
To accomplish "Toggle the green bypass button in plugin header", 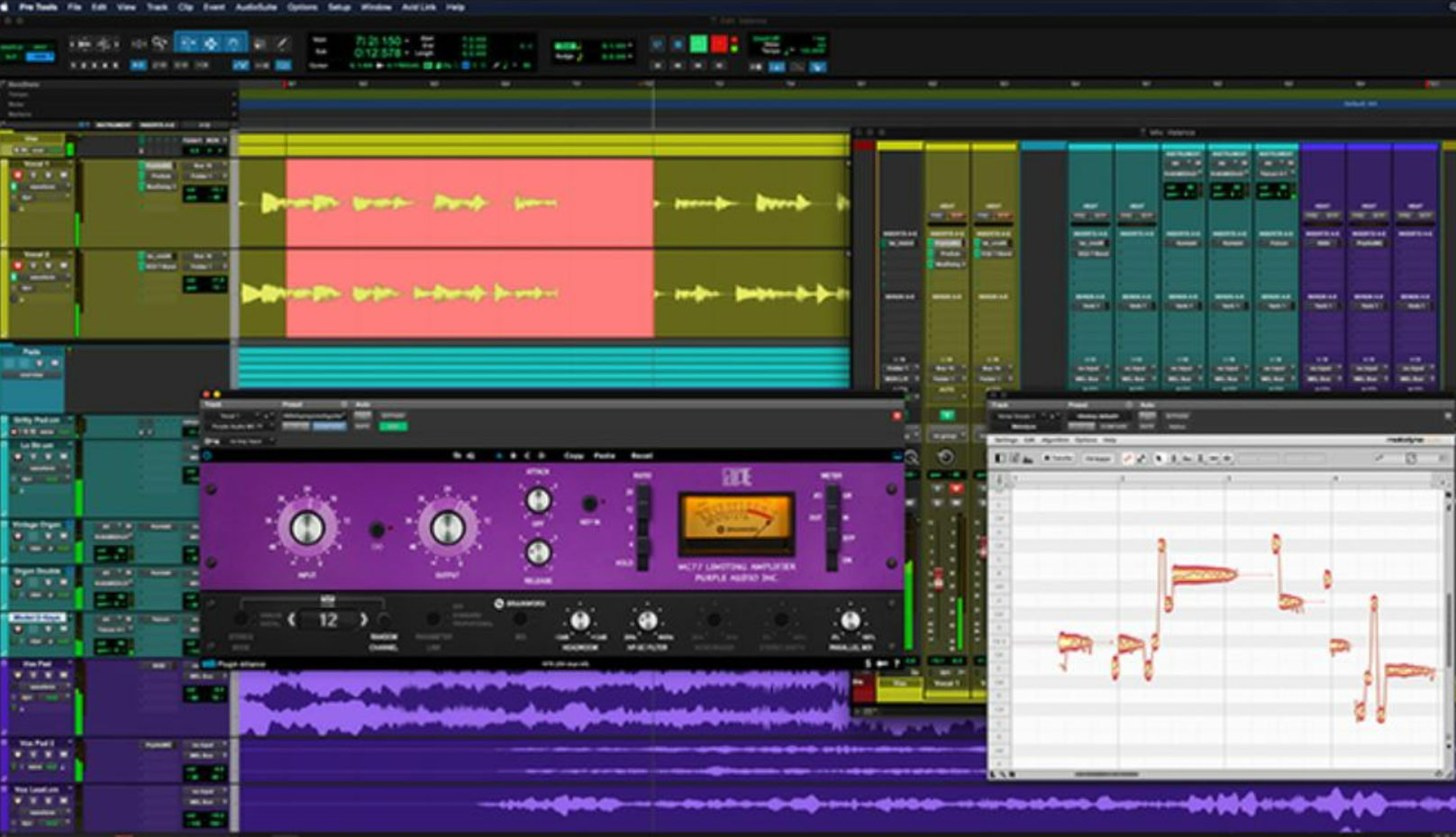I will pos(393,425).
